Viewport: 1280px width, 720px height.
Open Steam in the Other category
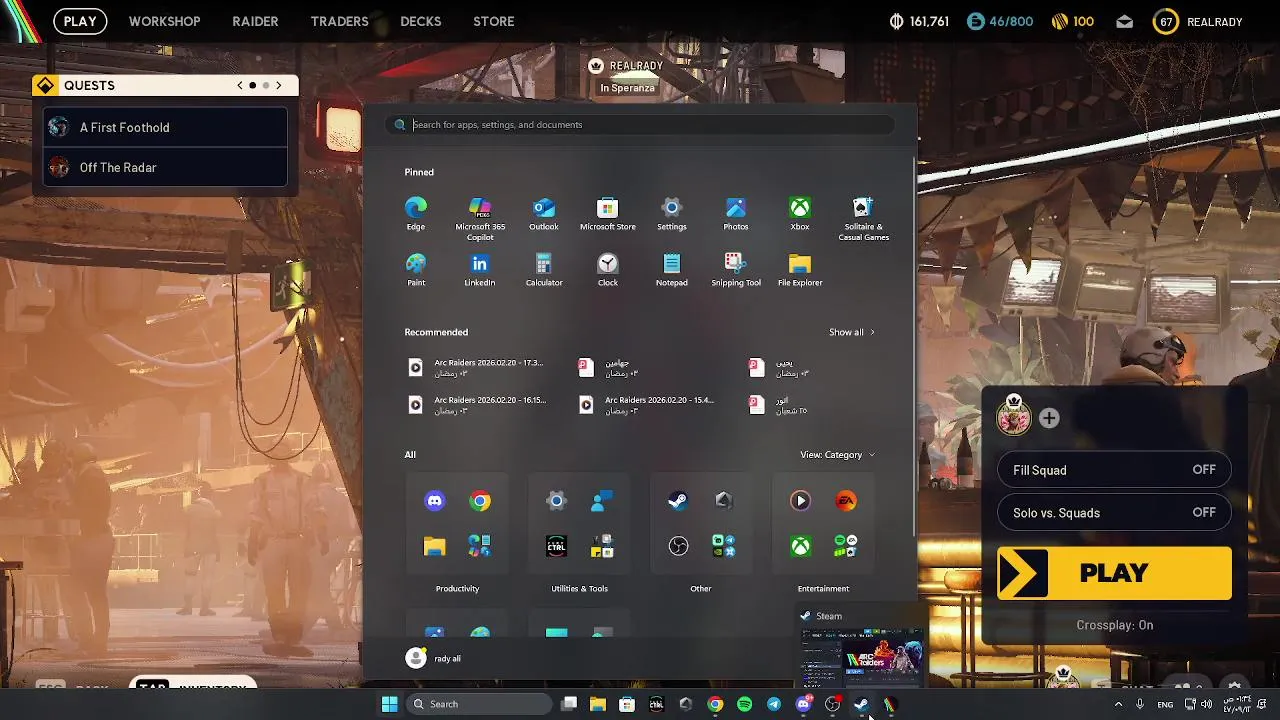[678, 501]
